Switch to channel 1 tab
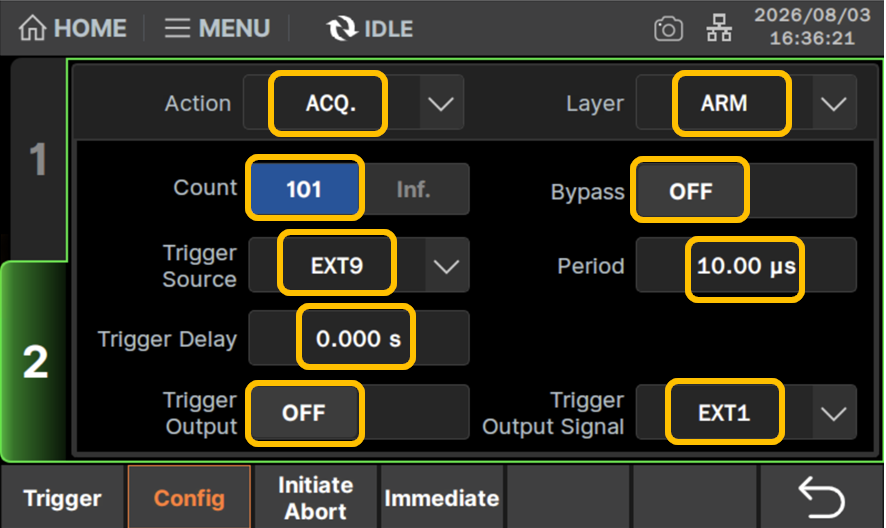 (37, 159)
